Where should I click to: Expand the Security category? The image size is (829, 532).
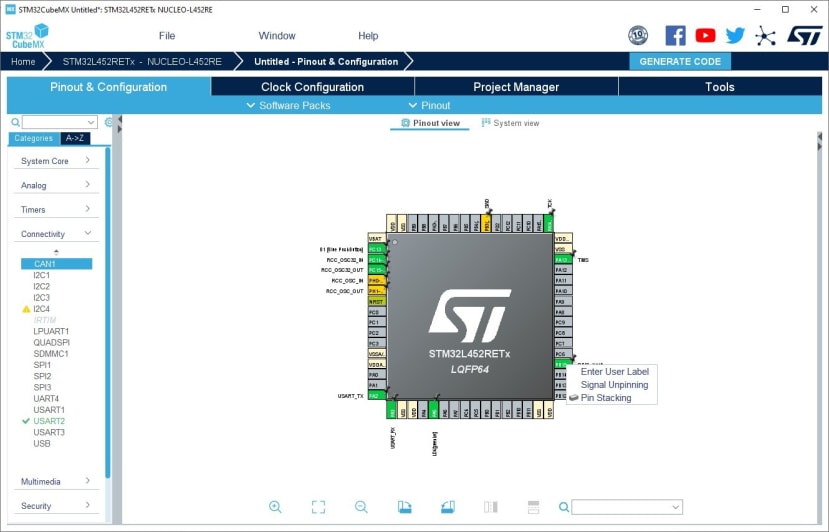56,506
